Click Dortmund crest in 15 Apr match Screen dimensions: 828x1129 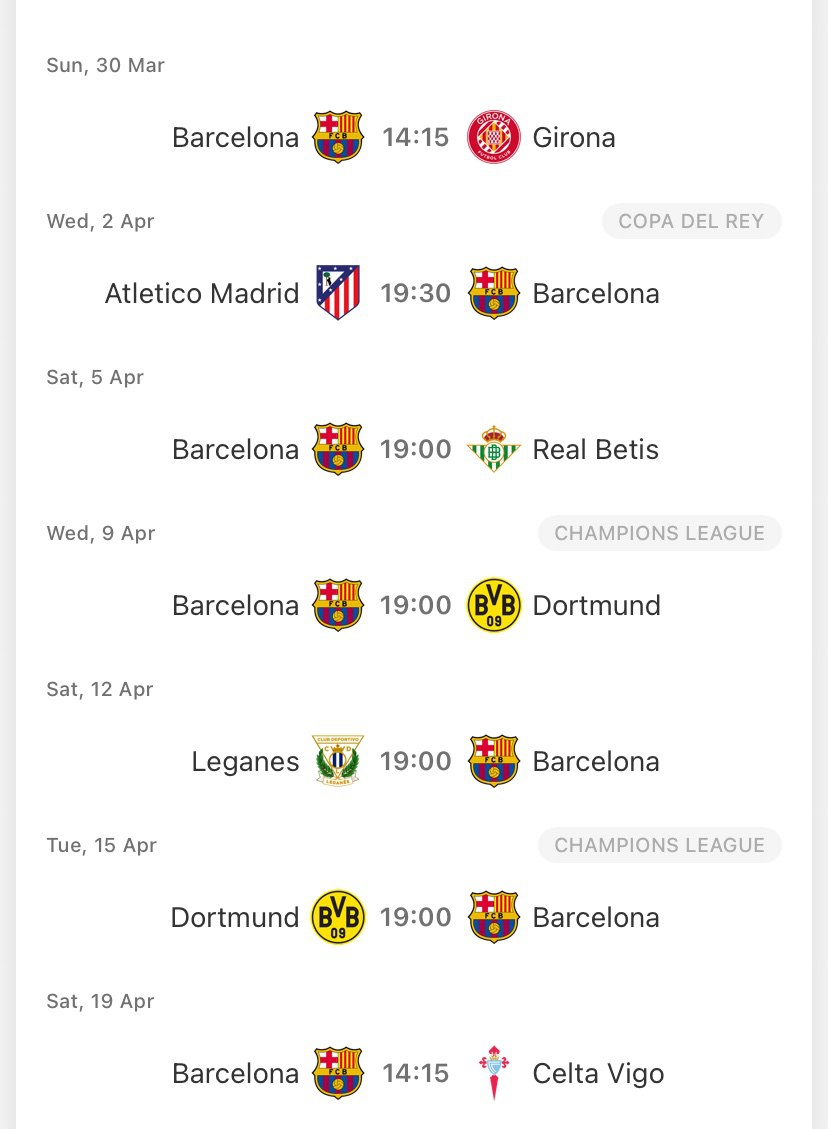(338, 917)
